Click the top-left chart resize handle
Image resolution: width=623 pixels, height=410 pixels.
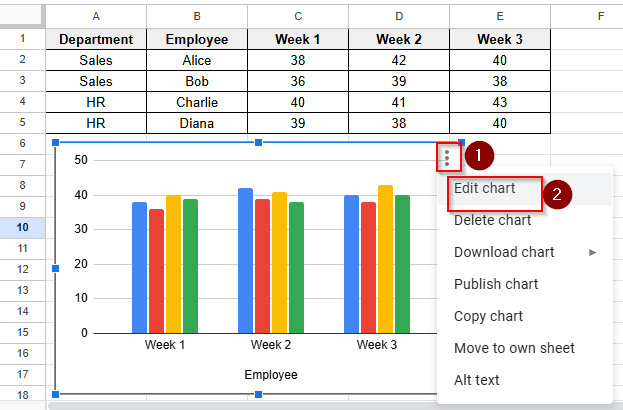click(56, 143)
